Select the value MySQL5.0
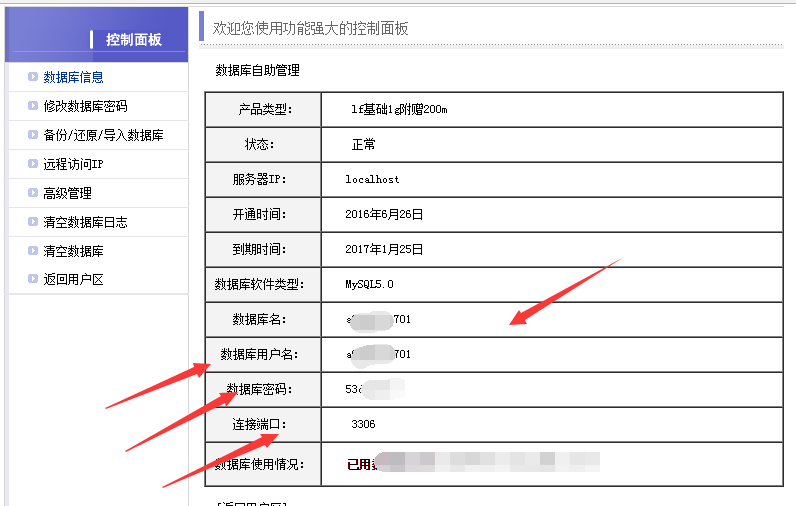 (x=369, y=284)
